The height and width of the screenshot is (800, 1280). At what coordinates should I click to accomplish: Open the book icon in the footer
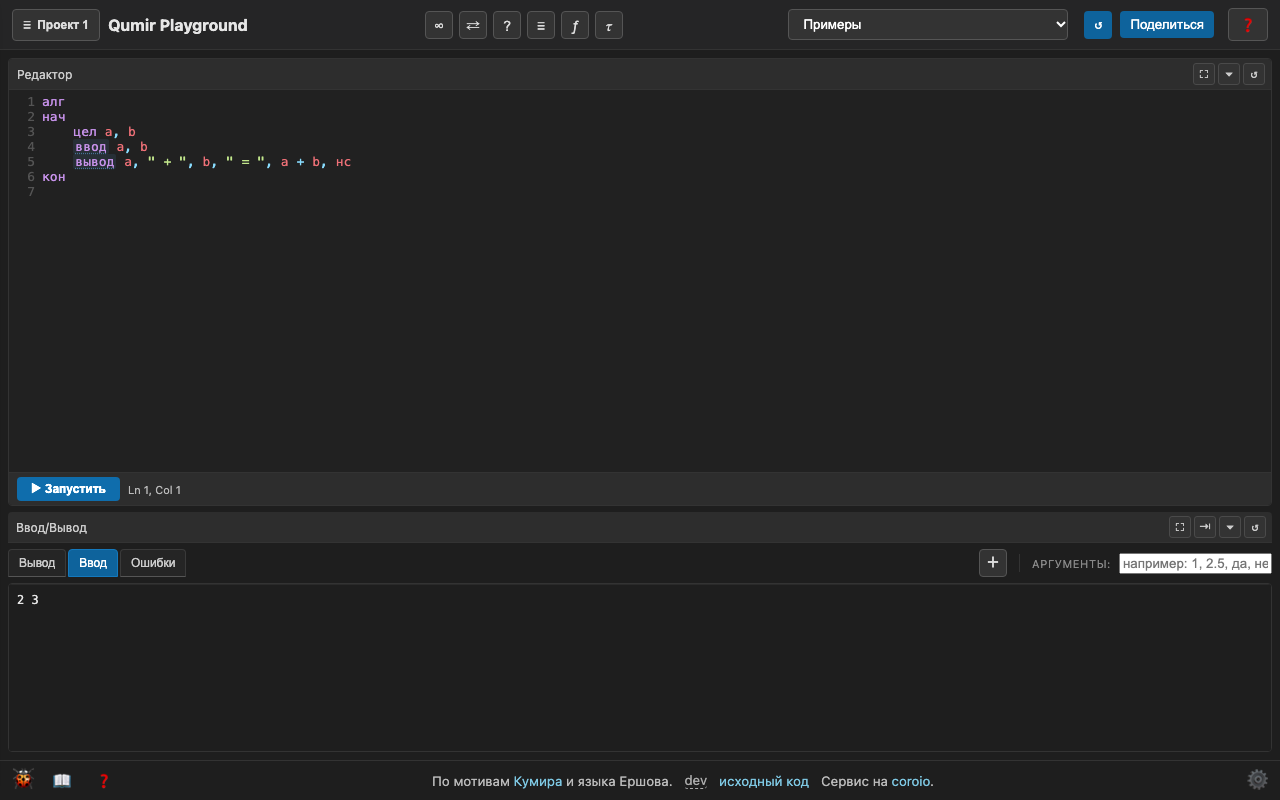[62, 780]
